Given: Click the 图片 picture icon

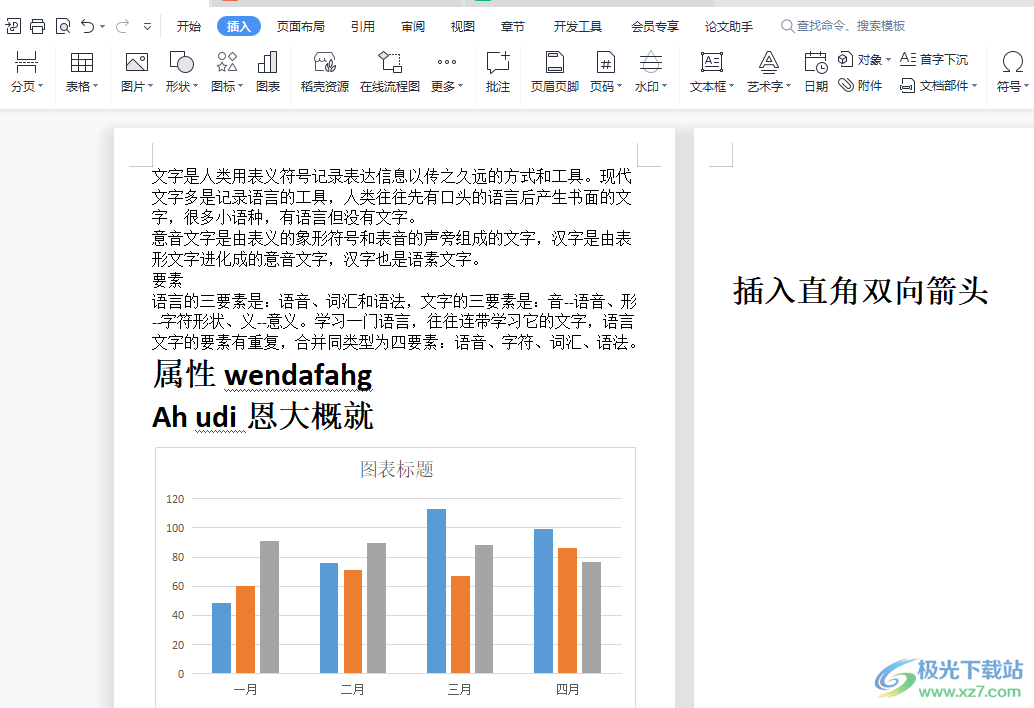Looking at the screenshot, I should [137, 63].
